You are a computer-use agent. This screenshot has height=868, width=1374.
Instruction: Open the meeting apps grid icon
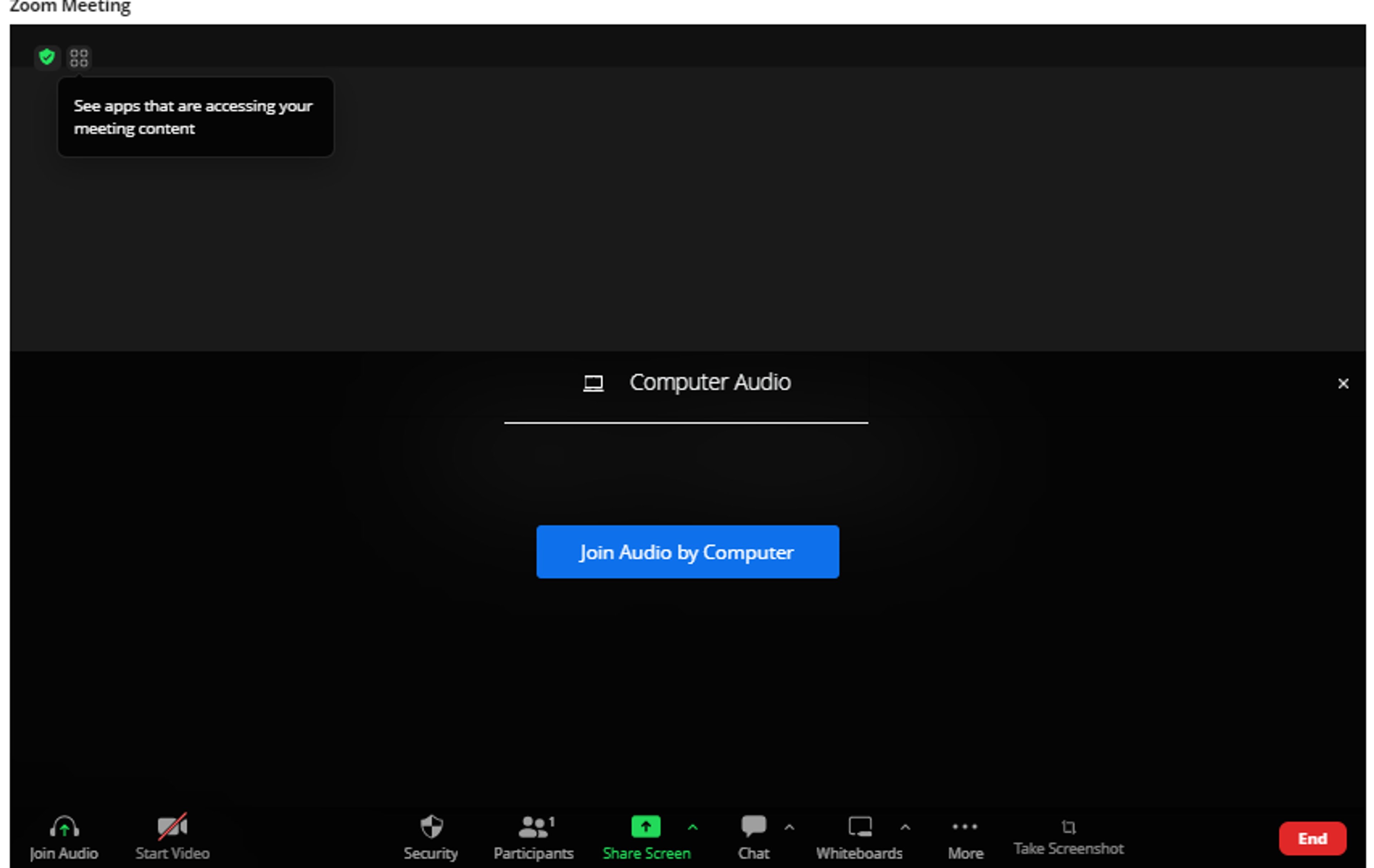click(x=79, y=58)
